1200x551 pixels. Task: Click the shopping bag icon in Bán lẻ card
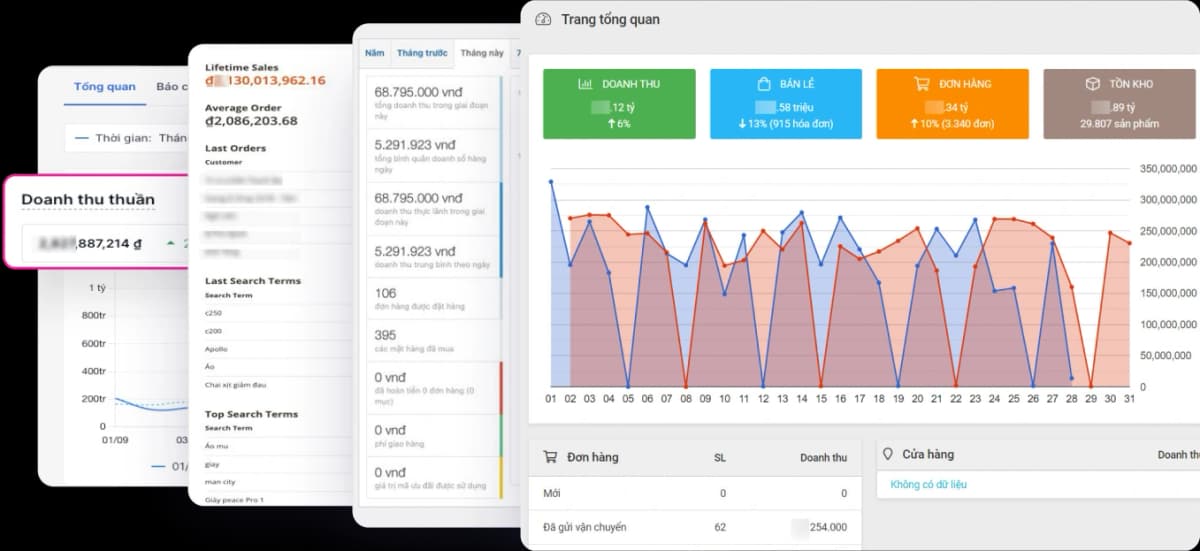(x=763, y=84)
